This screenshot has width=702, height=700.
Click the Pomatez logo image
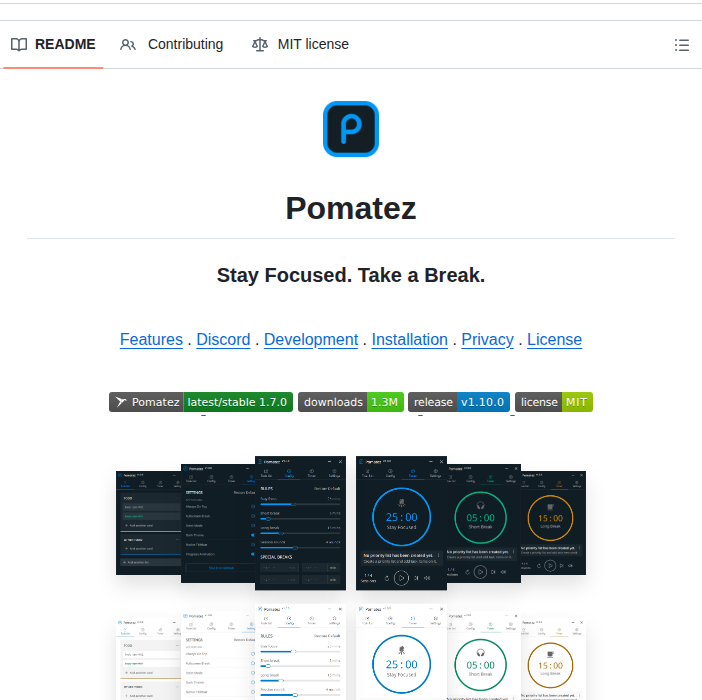[x=351, y=129]
